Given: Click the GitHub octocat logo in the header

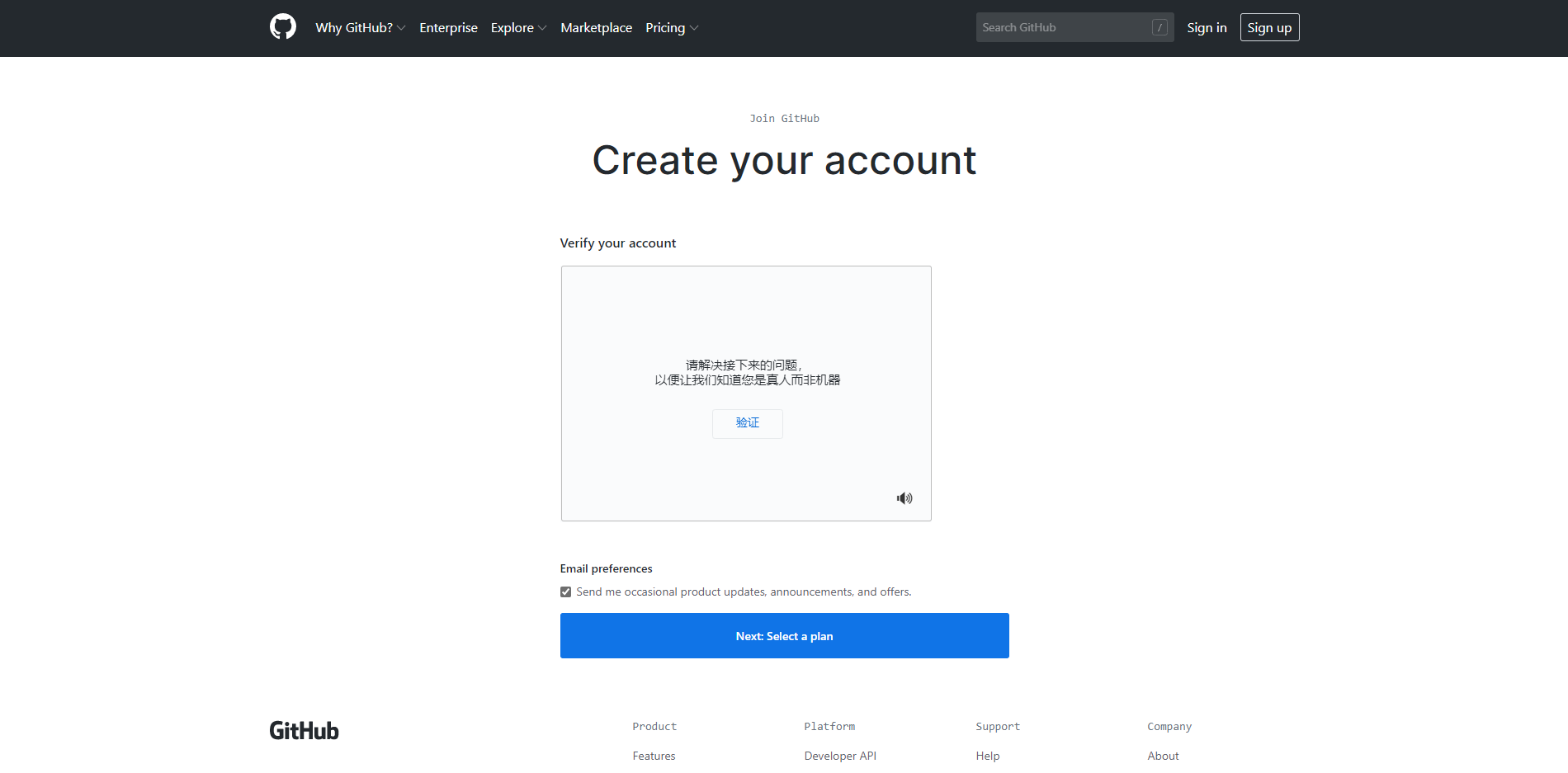Looking at the screenshot, I should click(x=283, y=27).
